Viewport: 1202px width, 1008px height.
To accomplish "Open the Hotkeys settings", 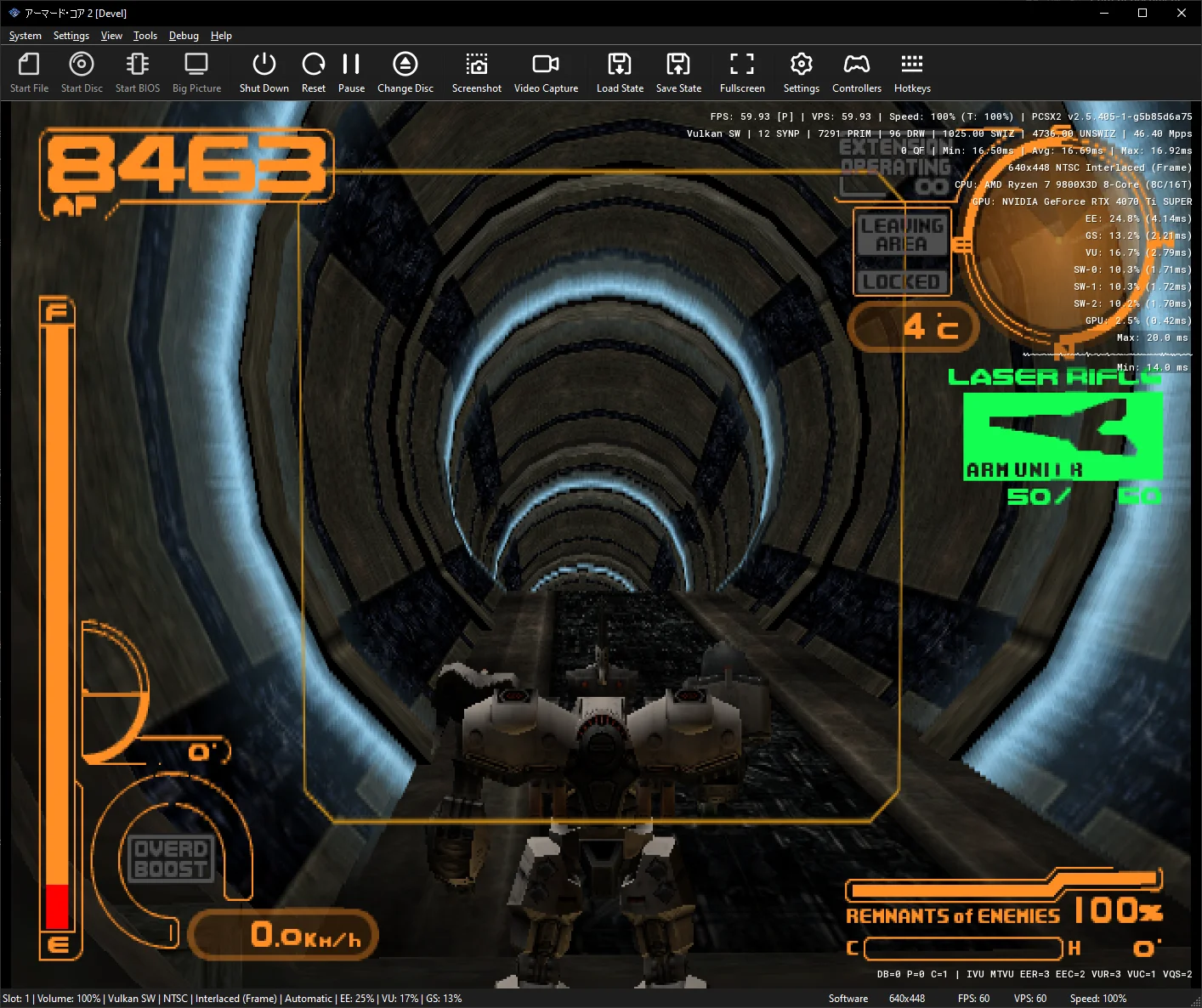I will [912, 72].
